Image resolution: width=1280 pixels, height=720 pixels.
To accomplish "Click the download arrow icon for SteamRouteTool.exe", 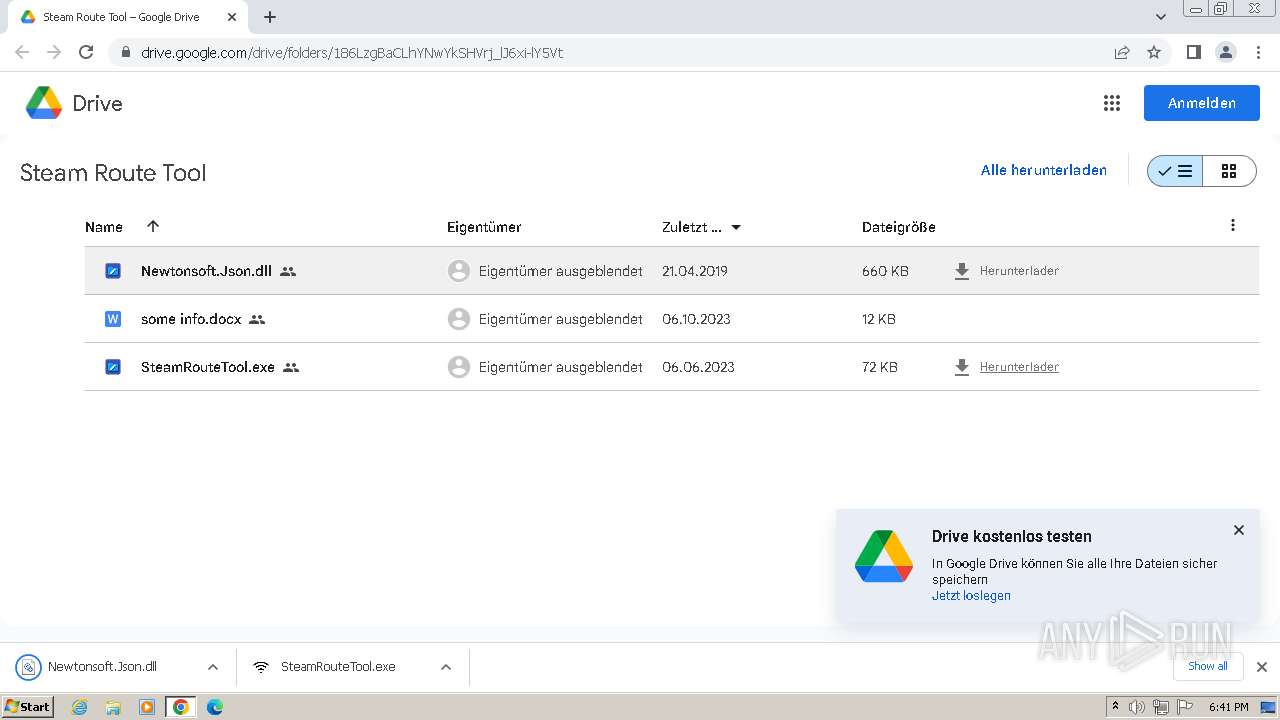I will [x=962, y=367].
